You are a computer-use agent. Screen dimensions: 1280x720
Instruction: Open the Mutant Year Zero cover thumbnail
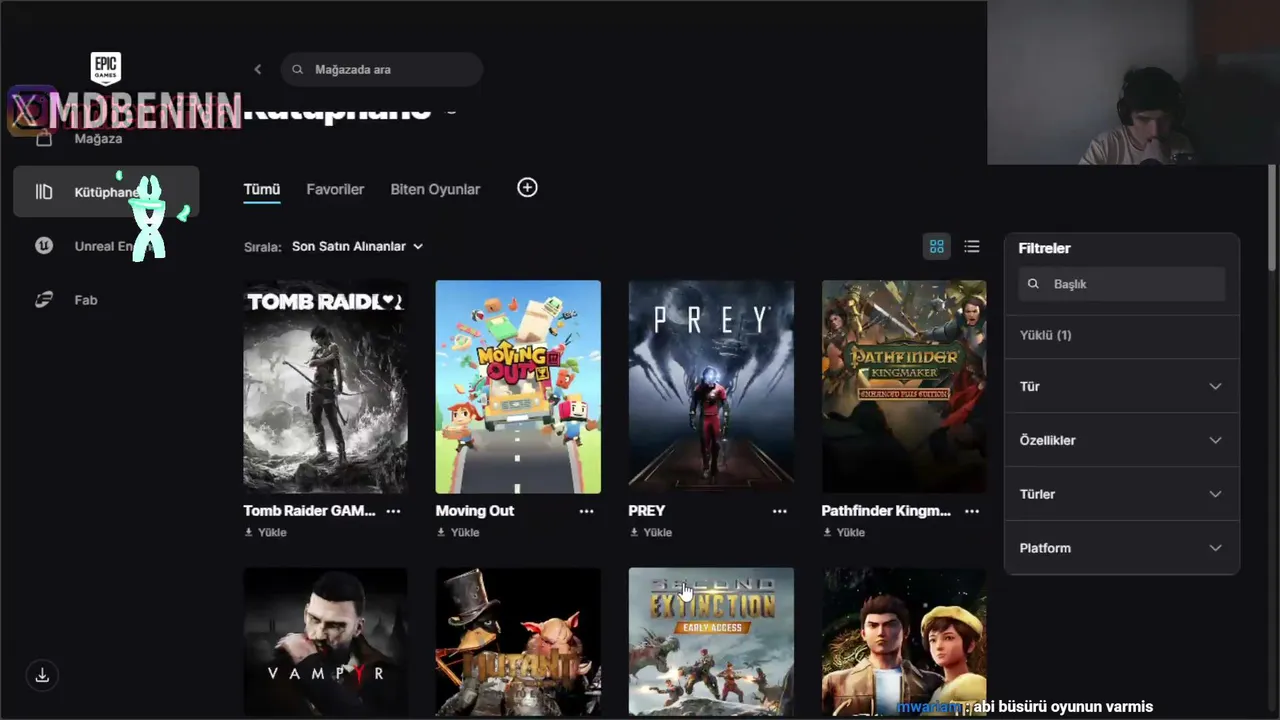tap(518, 642)
